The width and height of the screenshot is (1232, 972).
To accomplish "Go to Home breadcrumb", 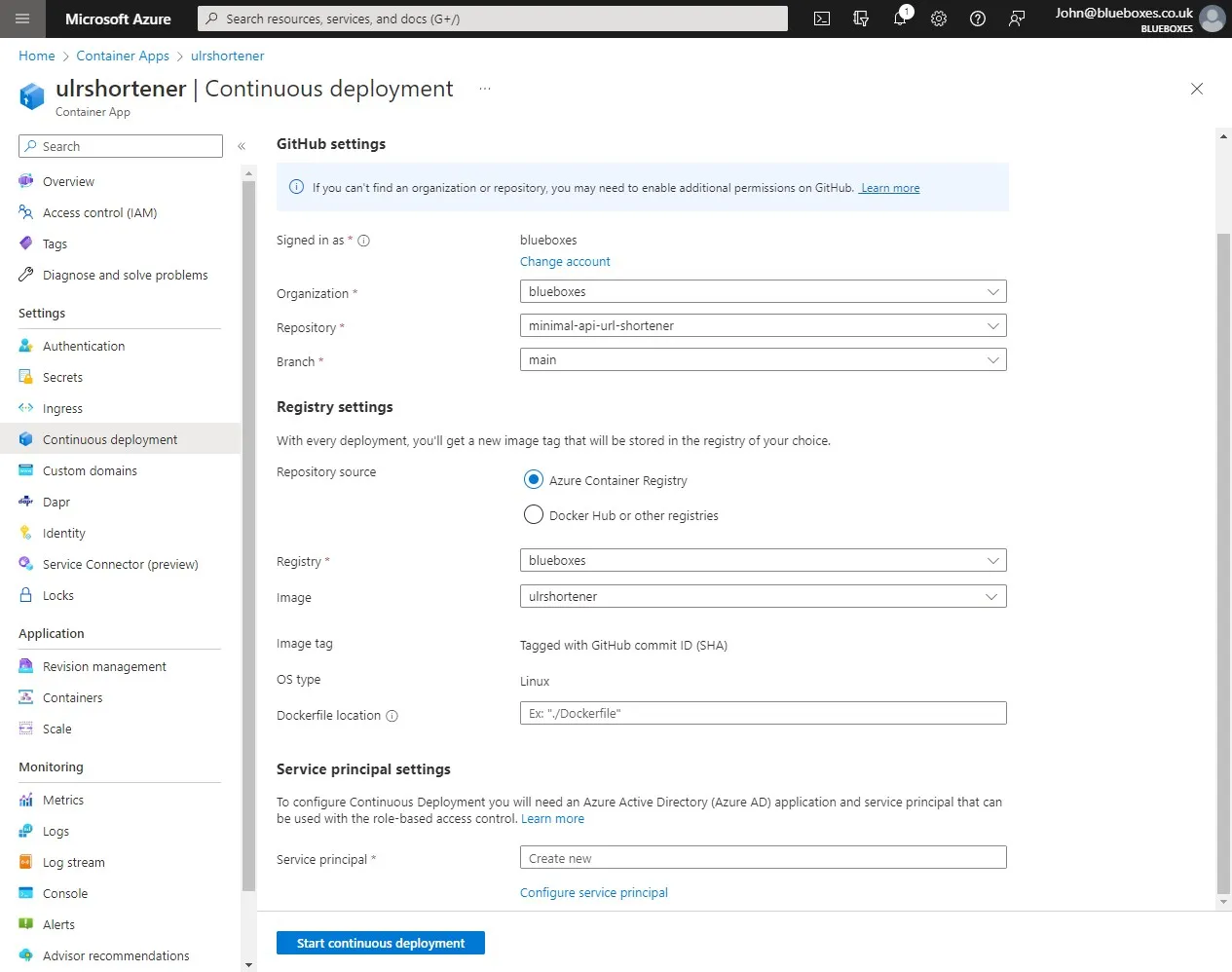I will tap(37, 56).
